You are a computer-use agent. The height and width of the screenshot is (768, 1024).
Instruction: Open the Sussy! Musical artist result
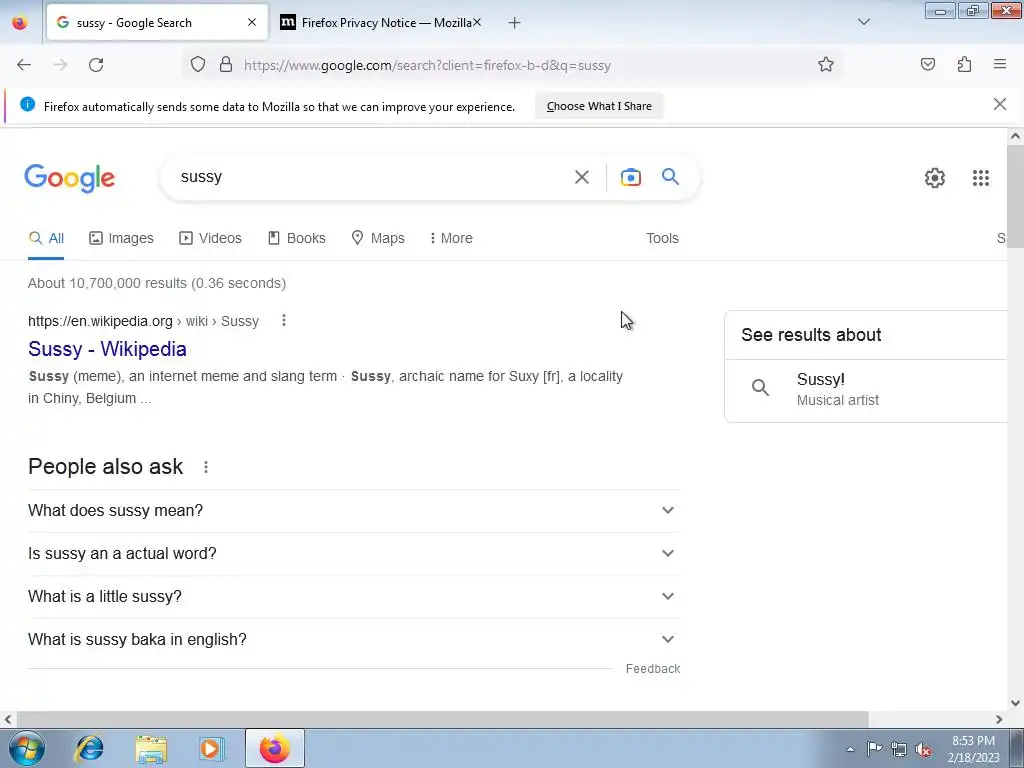point(865,389)
